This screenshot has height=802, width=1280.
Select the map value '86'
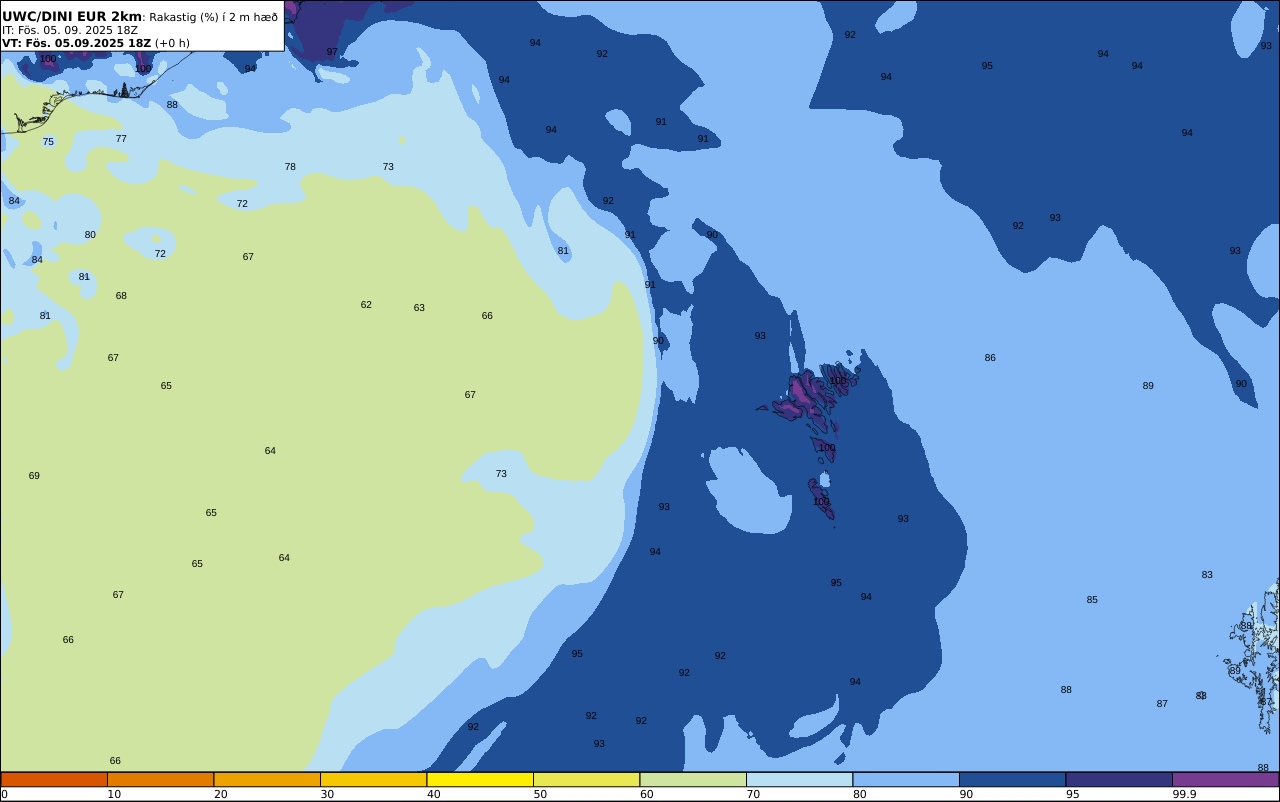point(990,358)
